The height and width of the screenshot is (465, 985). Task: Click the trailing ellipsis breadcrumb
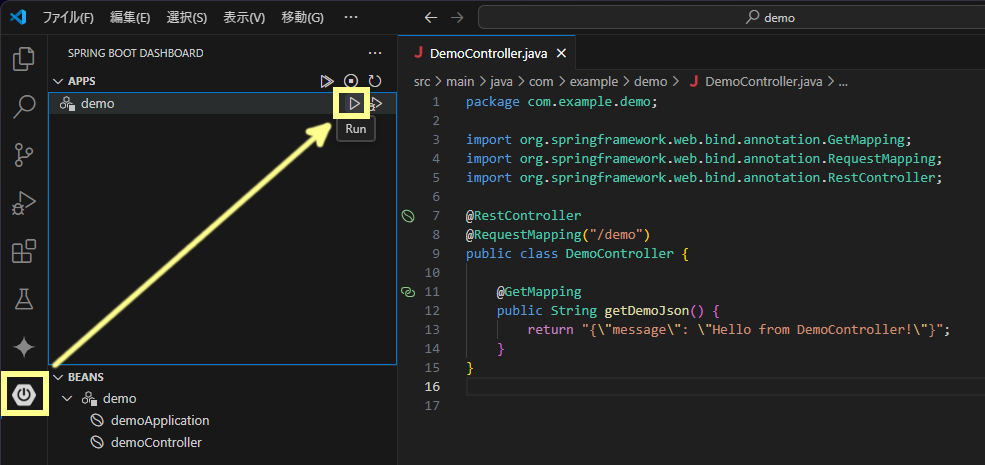pyautogui.click(x=843, y=82)
